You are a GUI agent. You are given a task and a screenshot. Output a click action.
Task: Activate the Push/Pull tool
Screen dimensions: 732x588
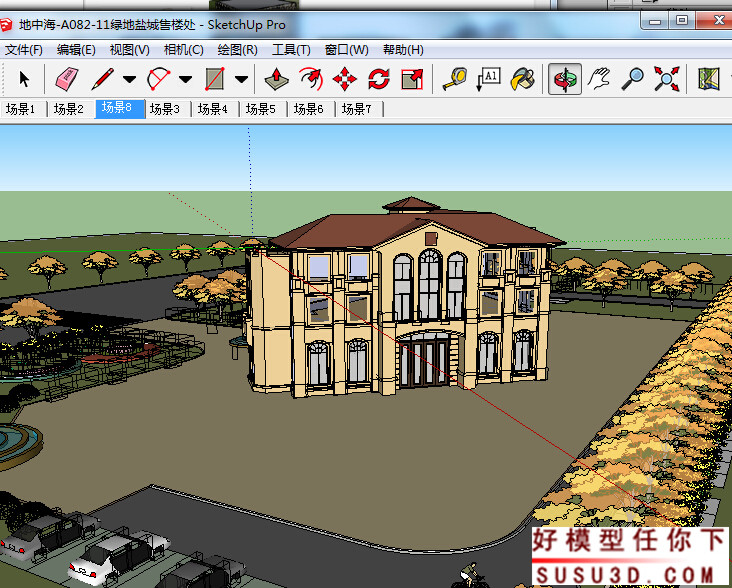coord(276,78)
